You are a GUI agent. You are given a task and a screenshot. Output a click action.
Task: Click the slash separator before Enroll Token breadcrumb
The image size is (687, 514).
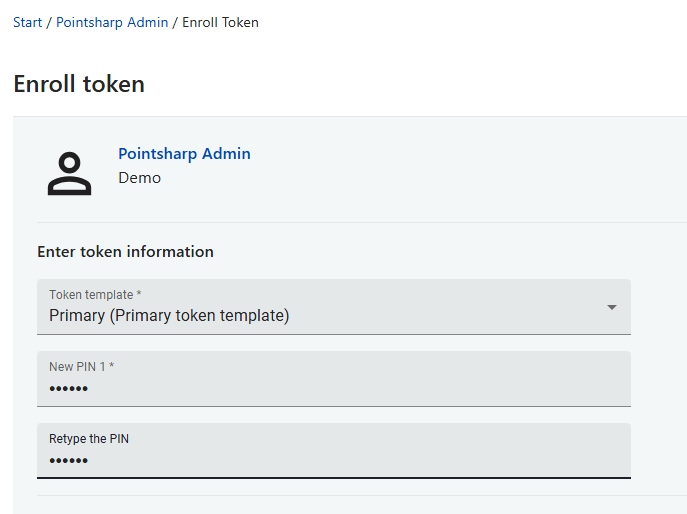[x=175, y=22]
